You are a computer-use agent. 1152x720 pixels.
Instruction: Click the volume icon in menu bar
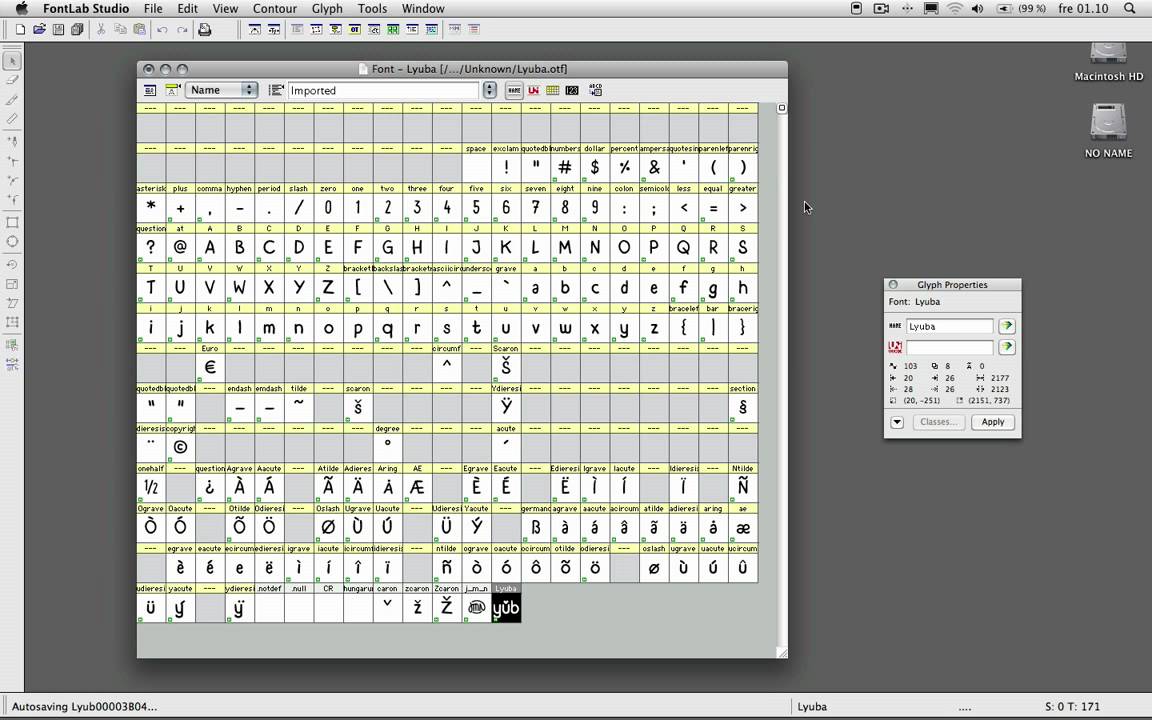(977, 9)
